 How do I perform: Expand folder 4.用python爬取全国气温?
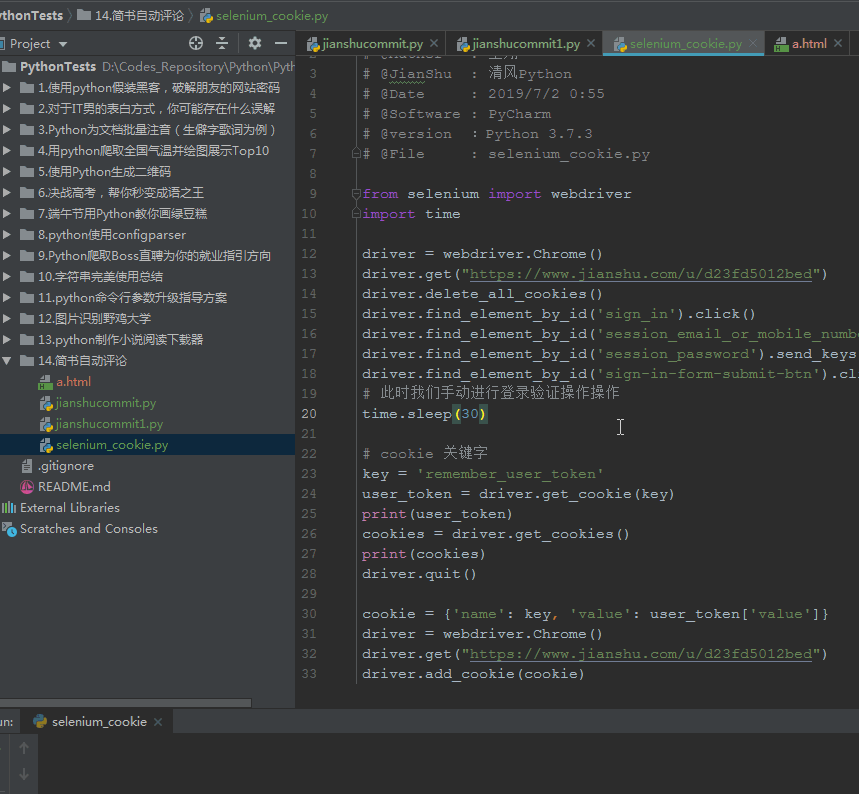tap(7, 151)
